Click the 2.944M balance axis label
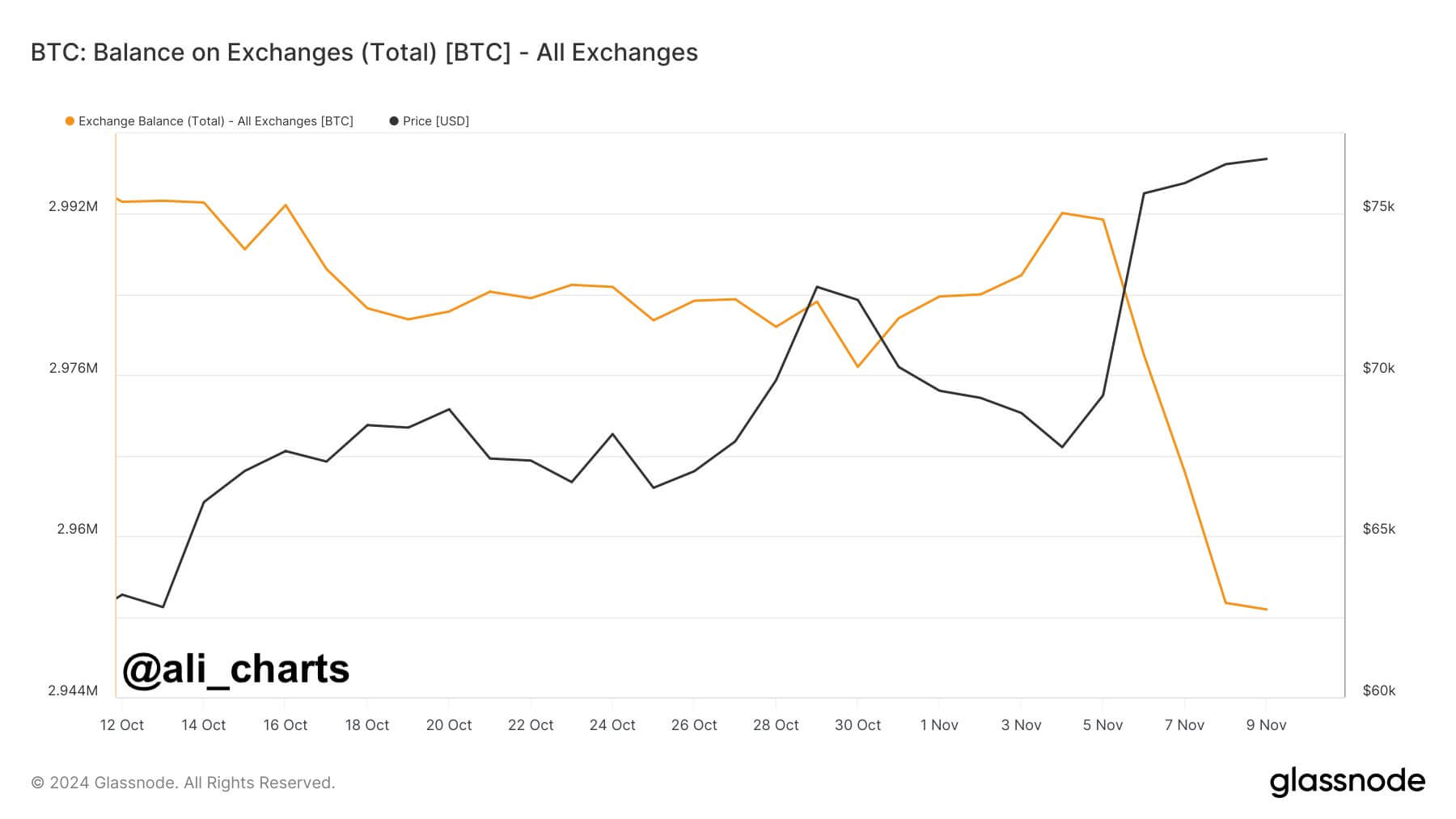The image size is (1456, 819). pos(73,691)
